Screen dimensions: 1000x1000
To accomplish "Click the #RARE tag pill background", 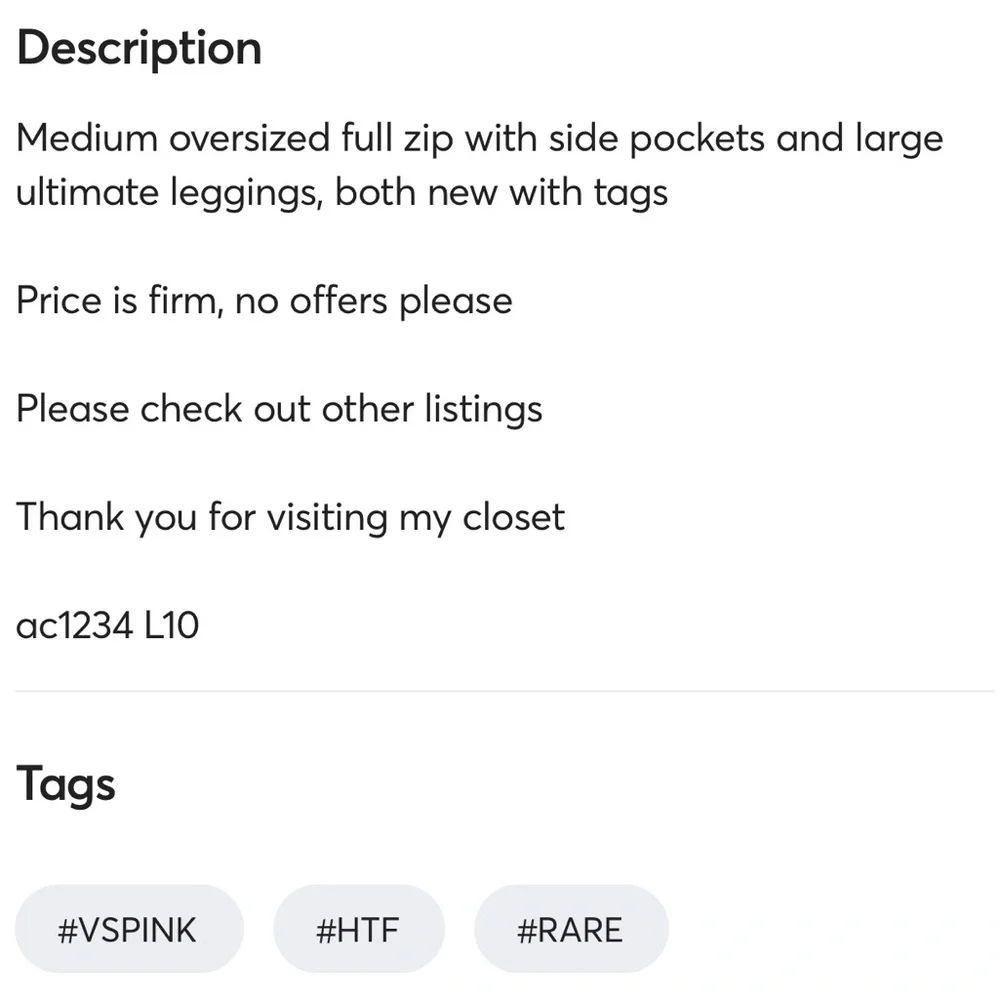I will 571,929.
